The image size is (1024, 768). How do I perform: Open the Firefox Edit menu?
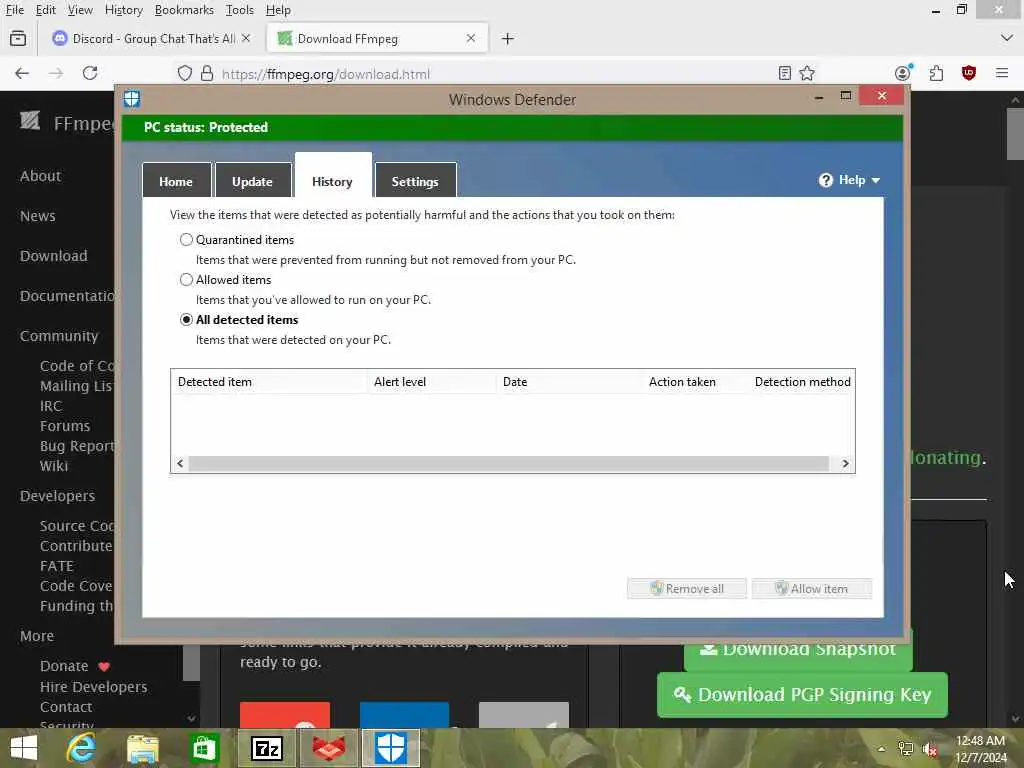pyautogui.click(x=46, y=10)
